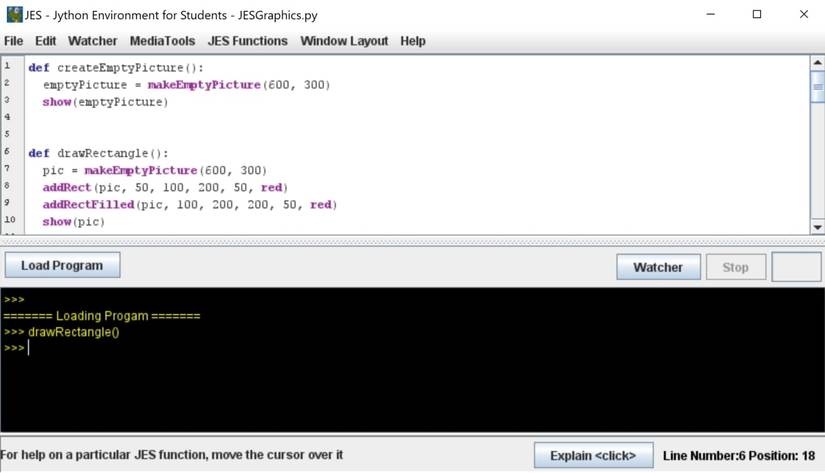Click 'show(pic)' on line 10
The image size is (825, 473).
pyautogui.click(x=74, y=222)
